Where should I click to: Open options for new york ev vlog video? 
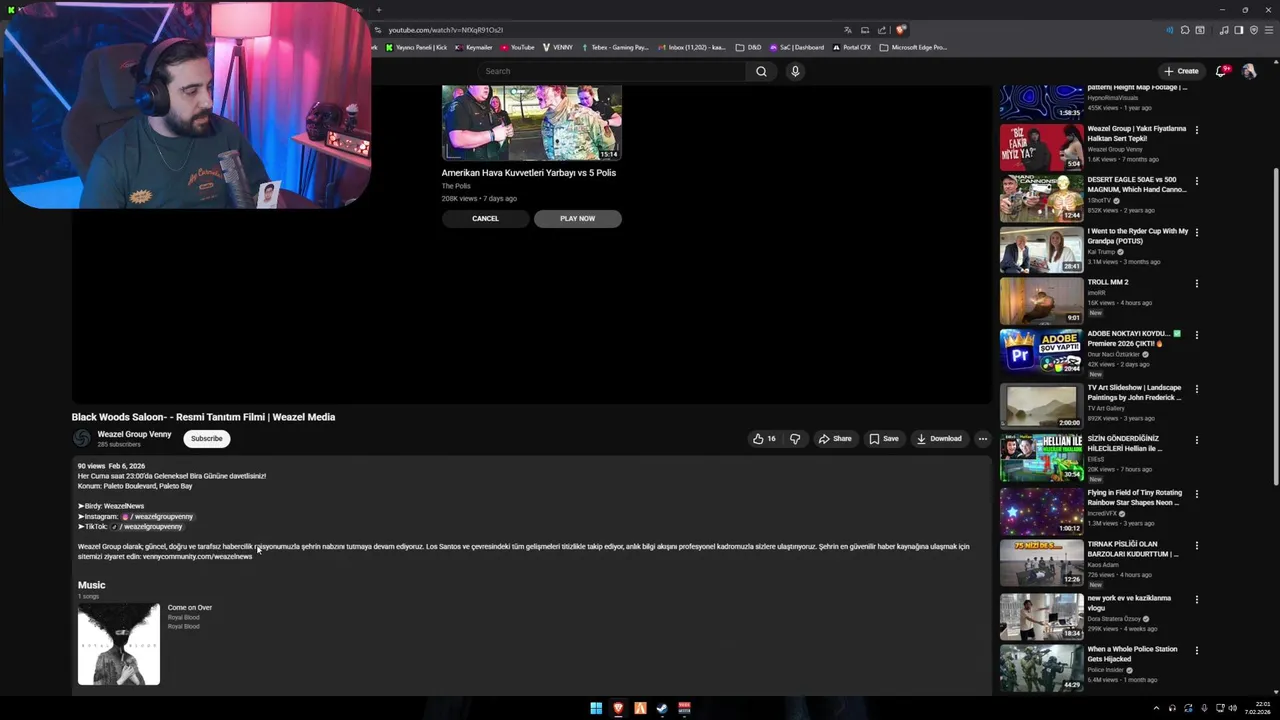click(1196, 599)
